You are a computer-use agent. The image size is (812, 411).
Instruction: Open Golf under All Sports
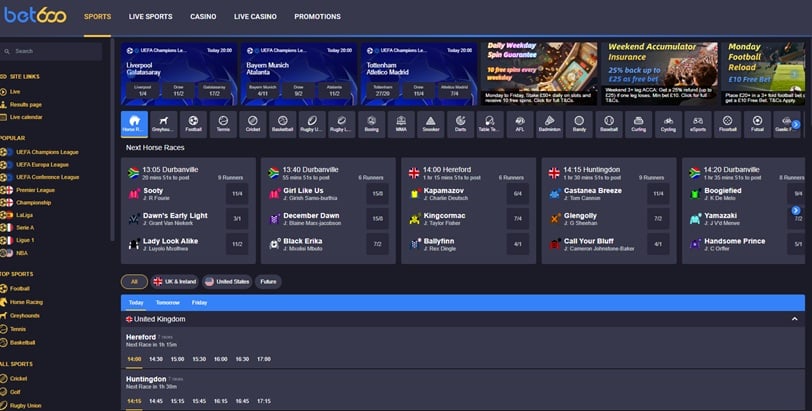(15, 392)
